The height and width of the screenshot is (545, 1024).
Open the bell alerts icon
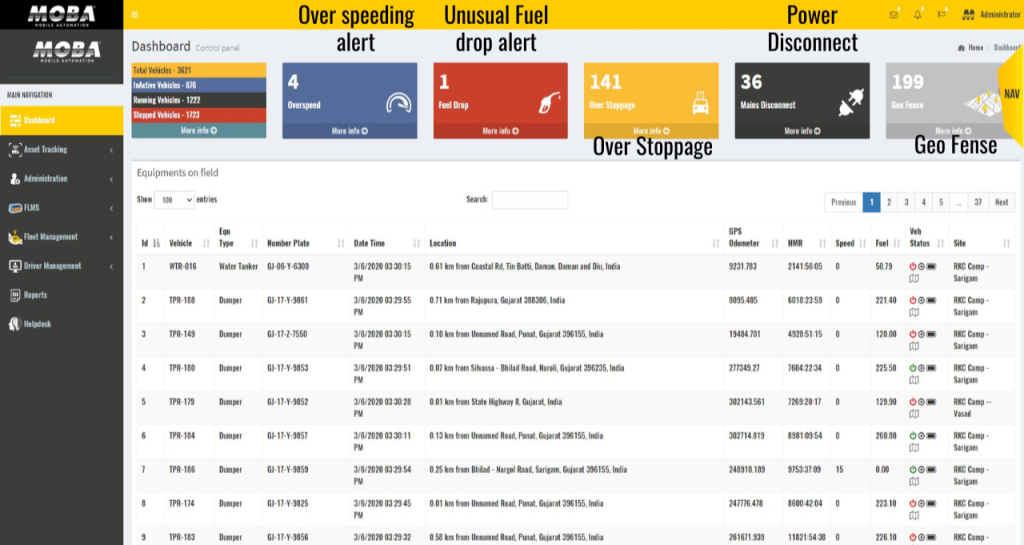pos(917,15)
